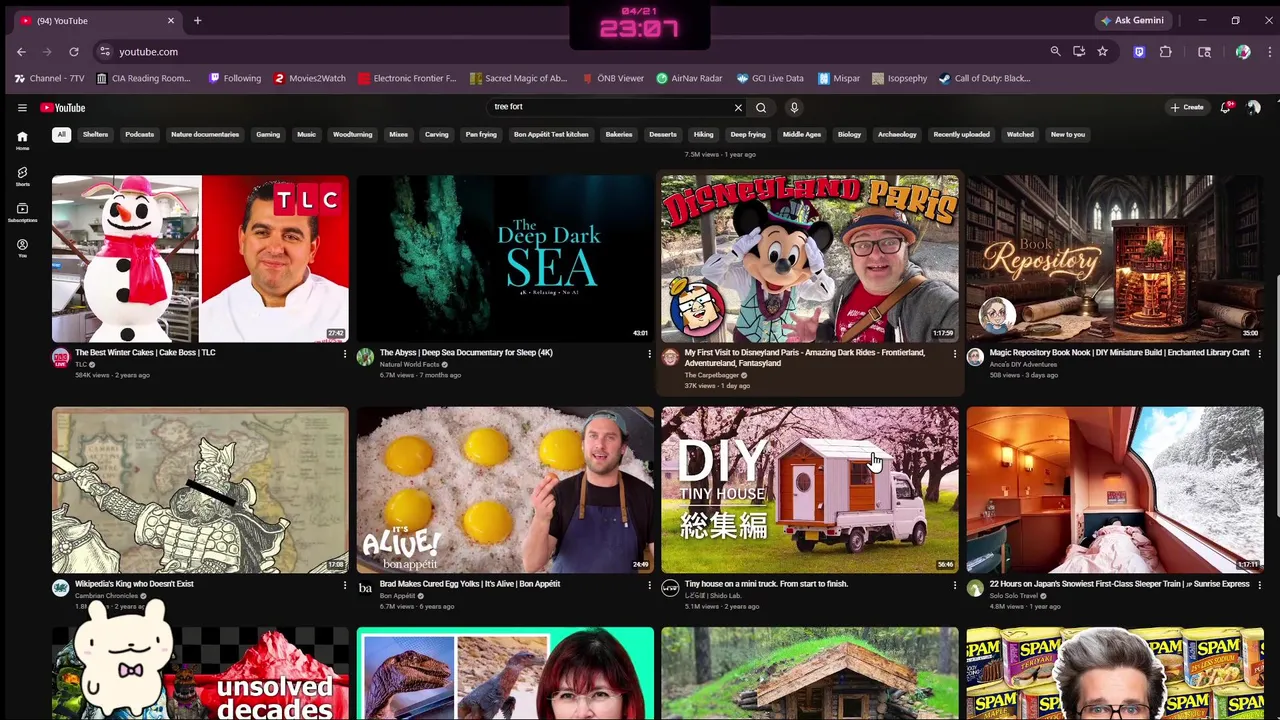Select the Podcasts filter chip

(140, 134)
